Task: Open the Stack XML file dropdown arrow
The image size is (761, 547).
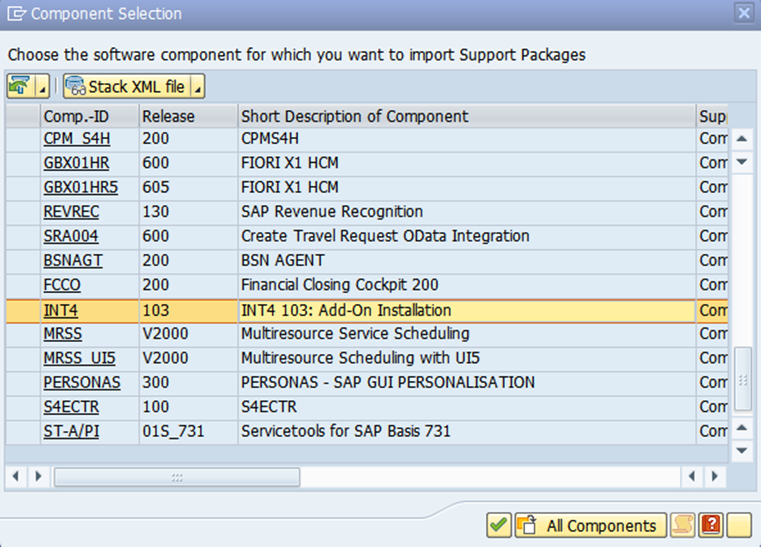Action: [198, 86]
